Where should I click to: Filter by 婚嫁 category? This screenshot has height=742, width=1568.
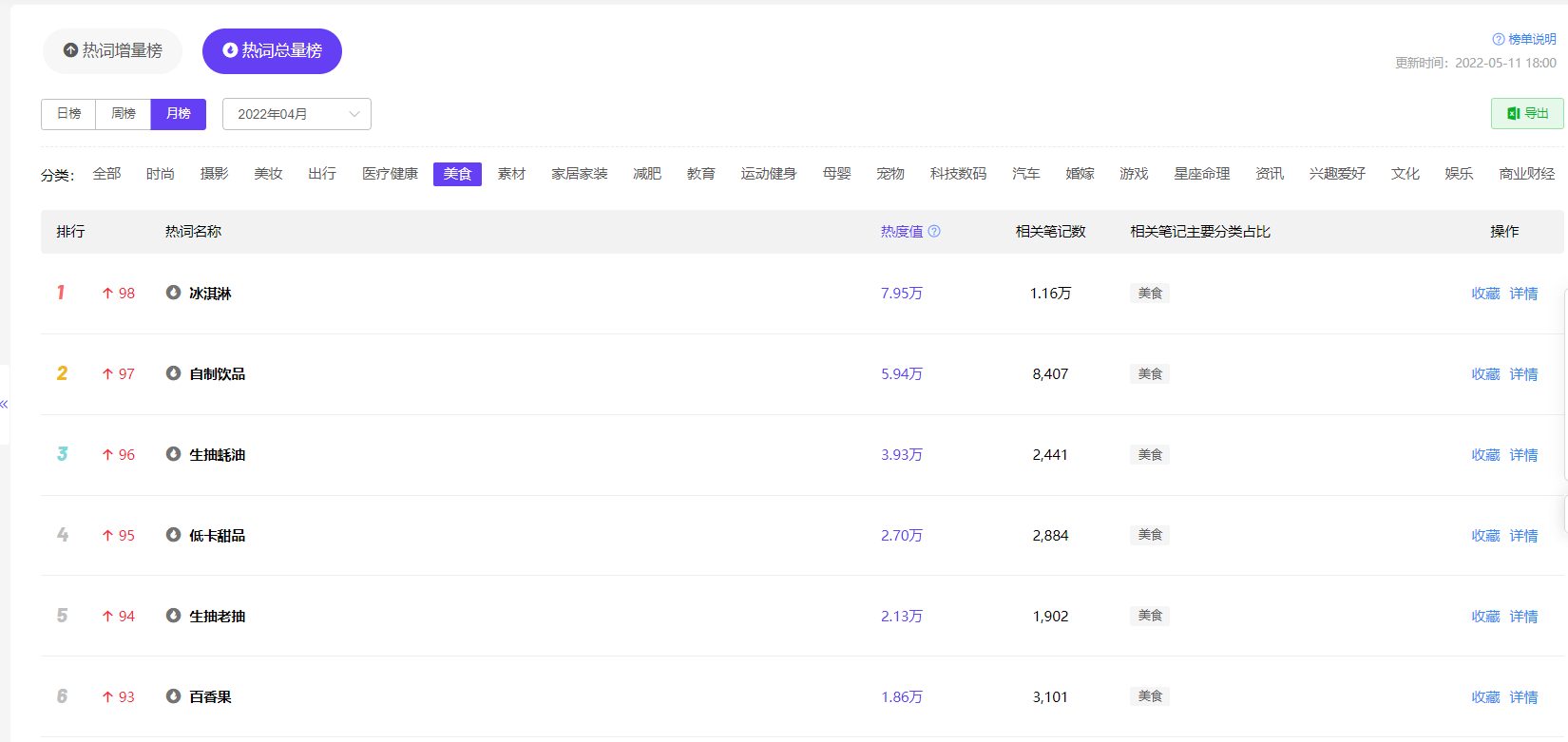(x=1080, y=174)
